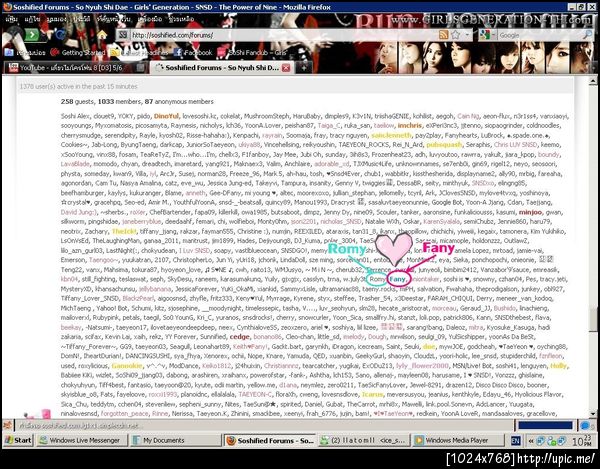
Task: Click the blue chat icon in the status bar
Action: click(x=585, y=425)
